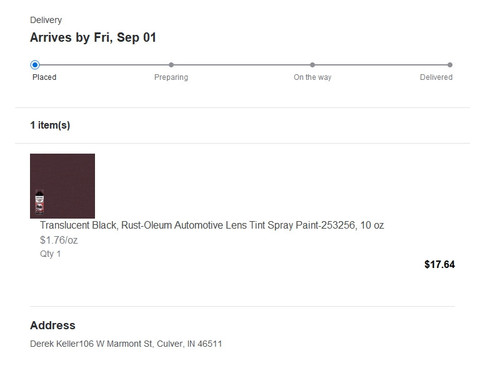Click the Delivered progress dot
The height and width of the screenshot is (391, 500).
coord(450,65)
